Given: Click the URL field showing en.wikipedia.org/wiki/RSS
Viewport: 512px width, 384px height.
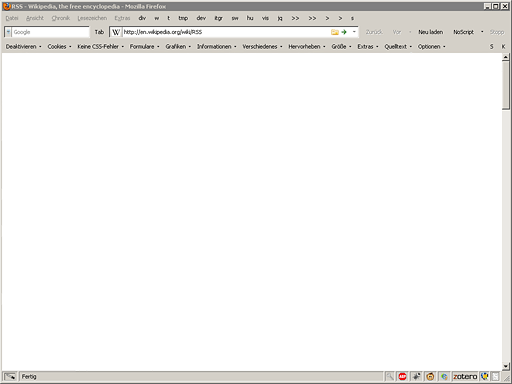Looking at the screenshot, I should click(x=226, y=32).
